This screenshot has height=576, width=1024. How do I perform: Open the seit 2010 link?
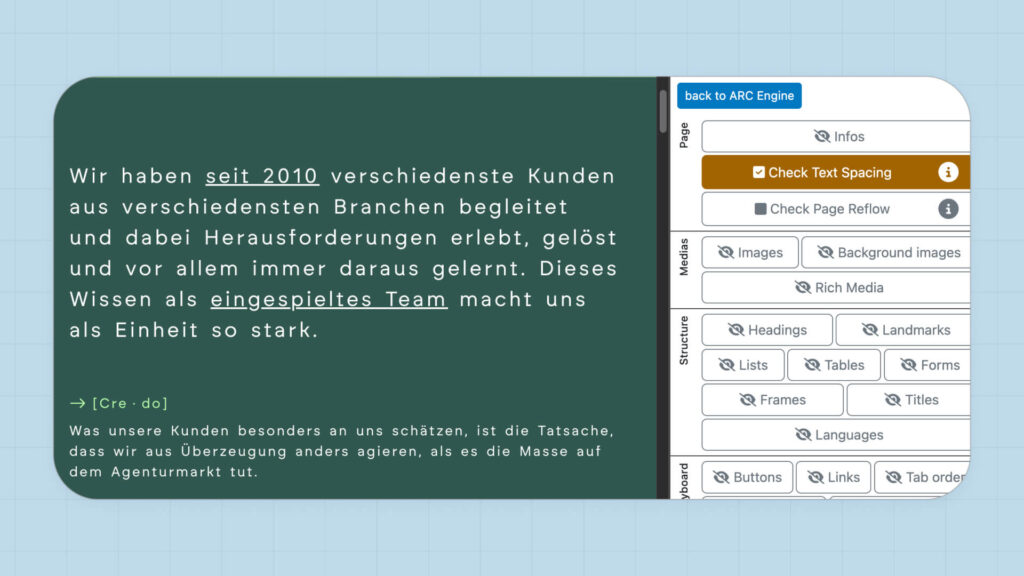point(262,176)
